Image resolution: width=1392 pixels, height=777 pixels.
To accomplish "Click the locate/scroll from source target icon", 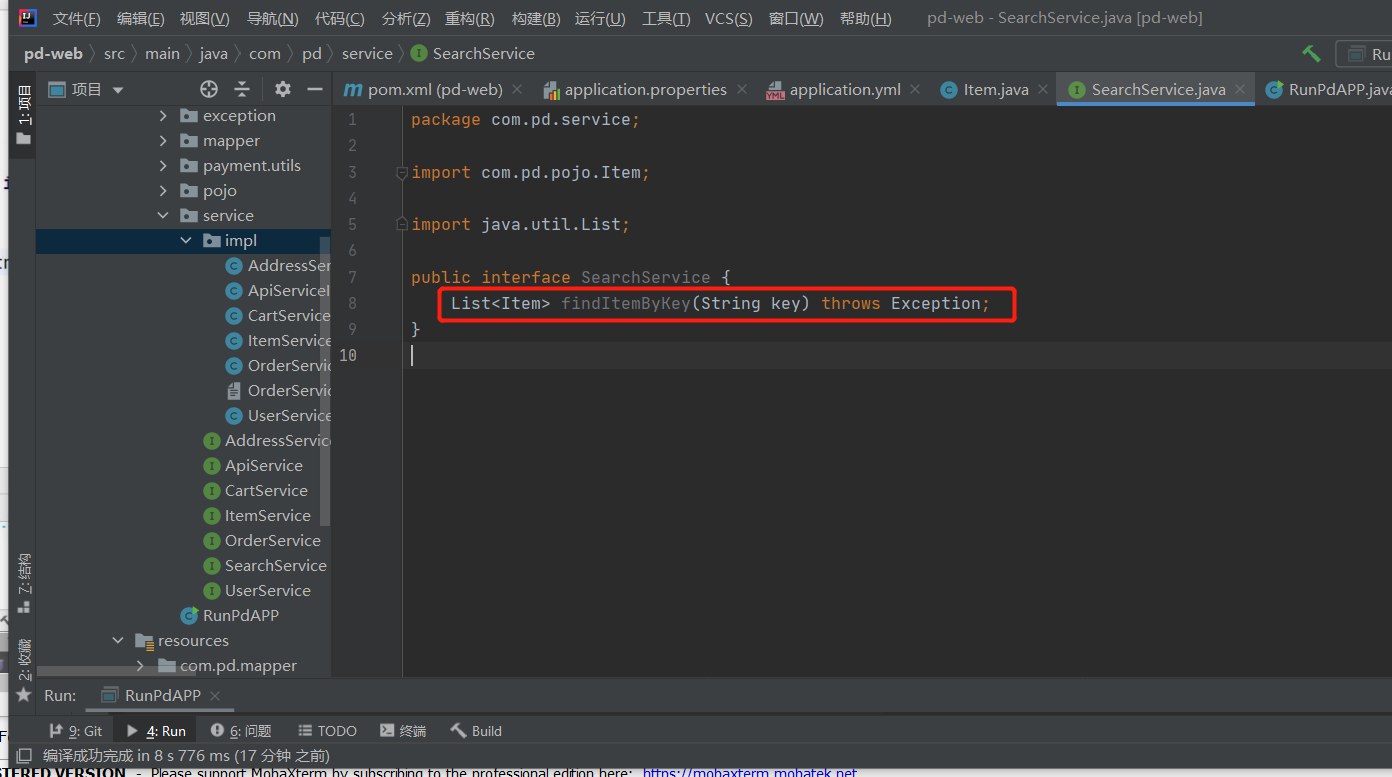I will (x=209, y=89).
